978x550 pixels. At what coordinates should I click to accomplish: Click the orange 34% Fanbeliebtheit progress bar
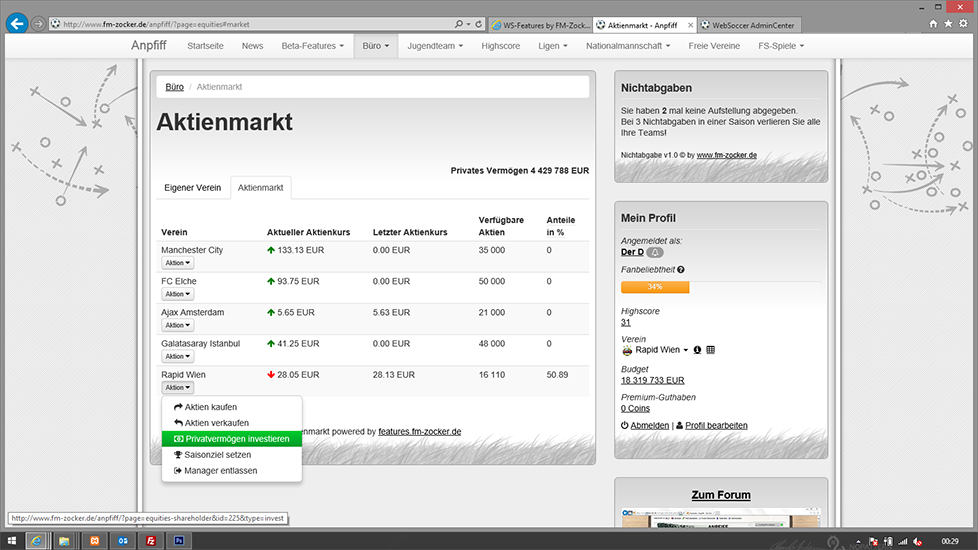pos(655,287)
